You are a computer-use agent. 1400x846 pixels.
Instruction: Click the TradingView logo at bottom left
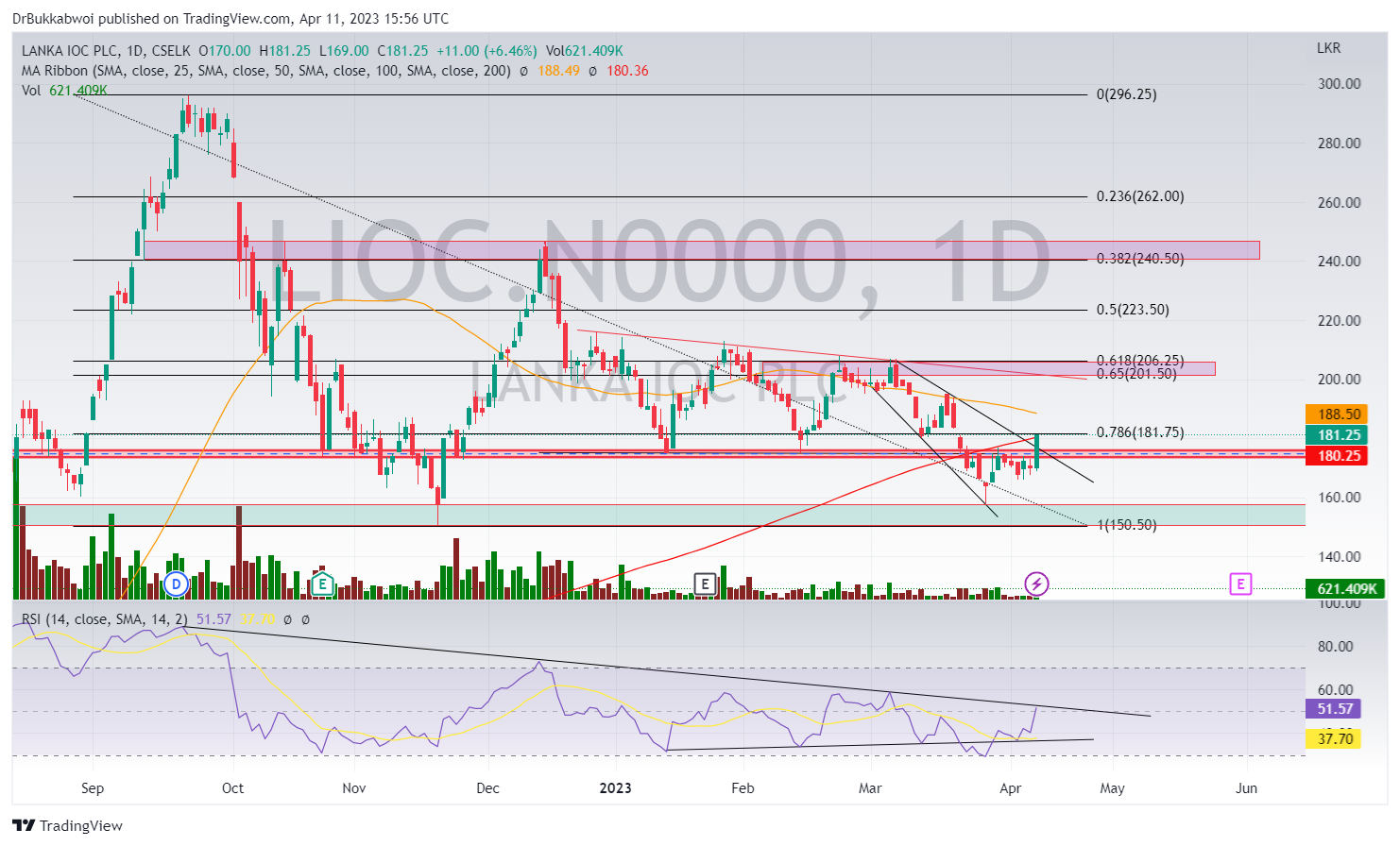[68, 825]
